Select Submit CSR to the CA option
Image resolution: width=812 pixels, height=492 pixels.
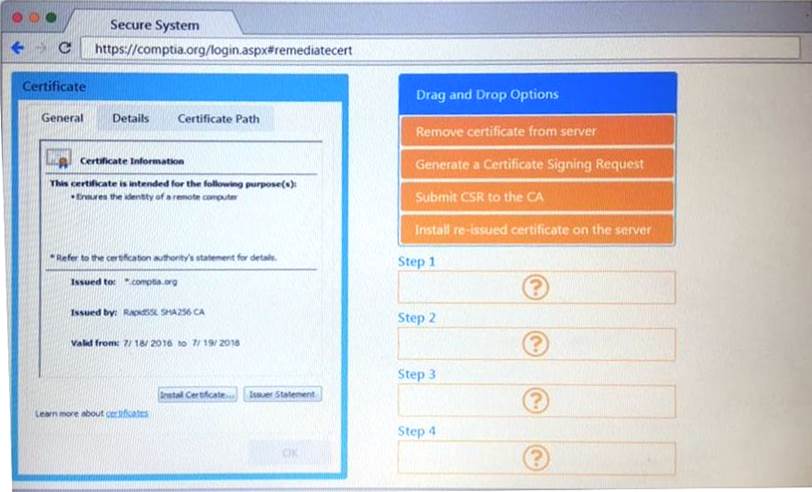coord(537,197)
